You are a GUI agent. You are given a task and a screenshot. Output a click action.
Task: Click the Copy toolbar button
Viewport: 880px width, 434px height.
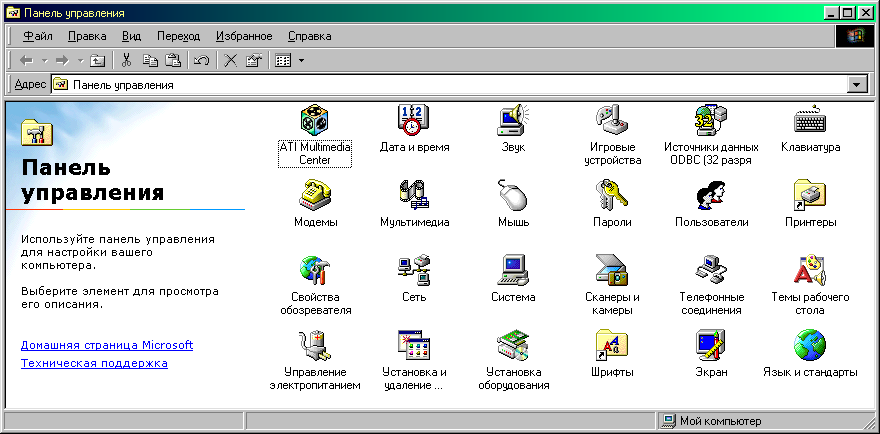(150, 60)
